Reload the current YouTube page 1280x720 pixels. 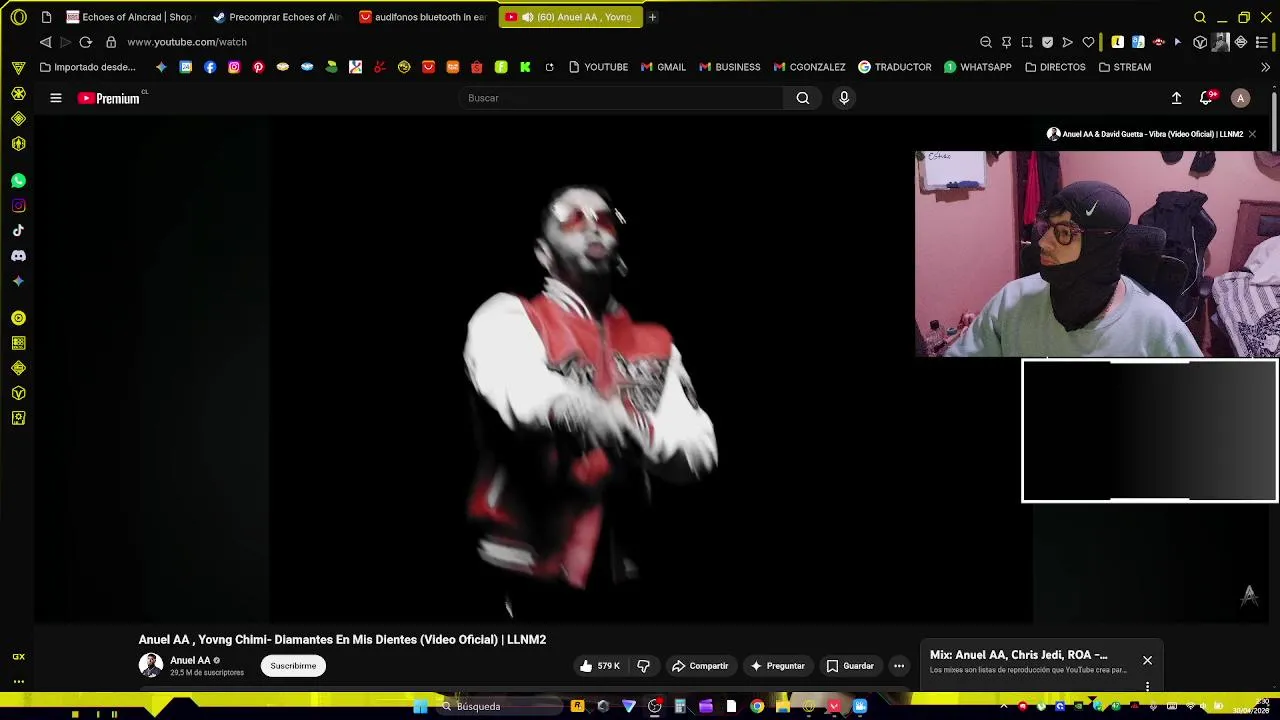click(x=85, y=42)
